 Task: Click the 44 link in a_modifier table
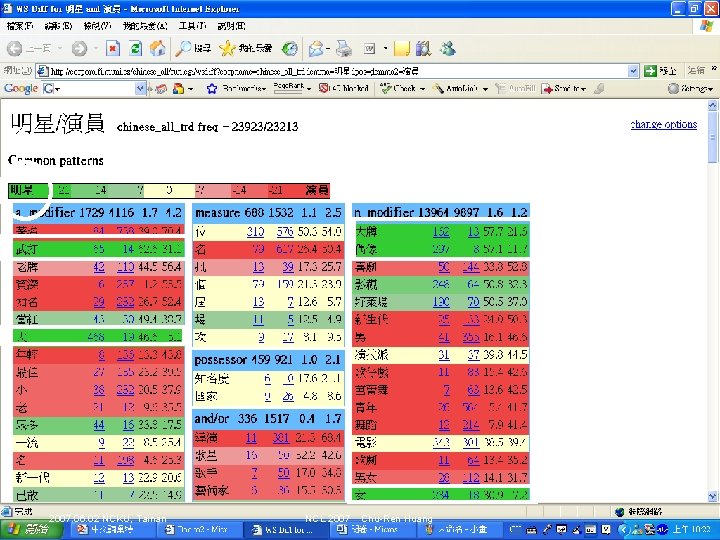[99, 425]
